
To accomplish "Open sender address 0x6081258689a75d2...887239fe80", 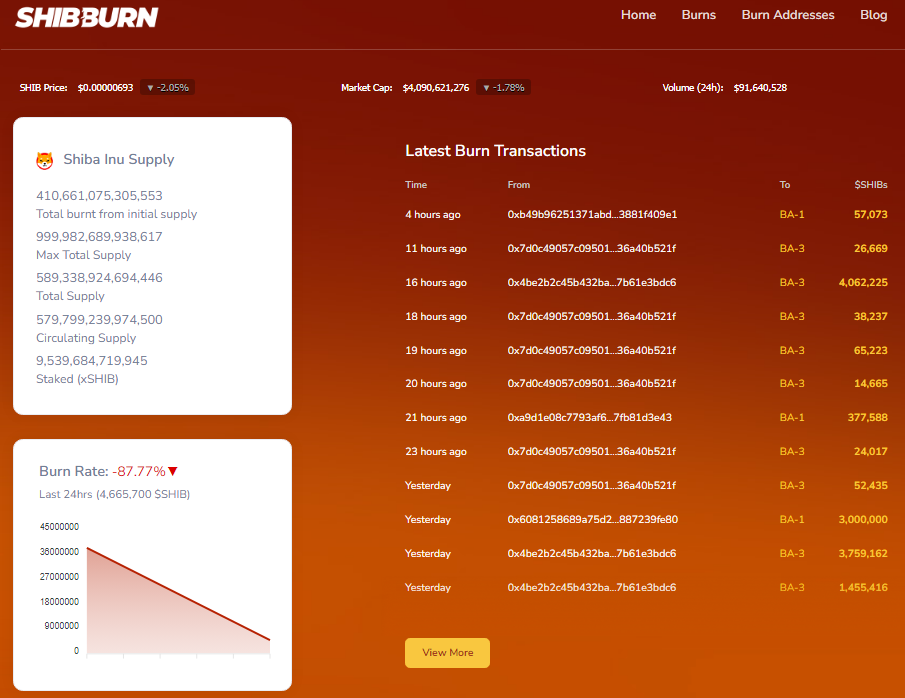I will coord(593,520).
